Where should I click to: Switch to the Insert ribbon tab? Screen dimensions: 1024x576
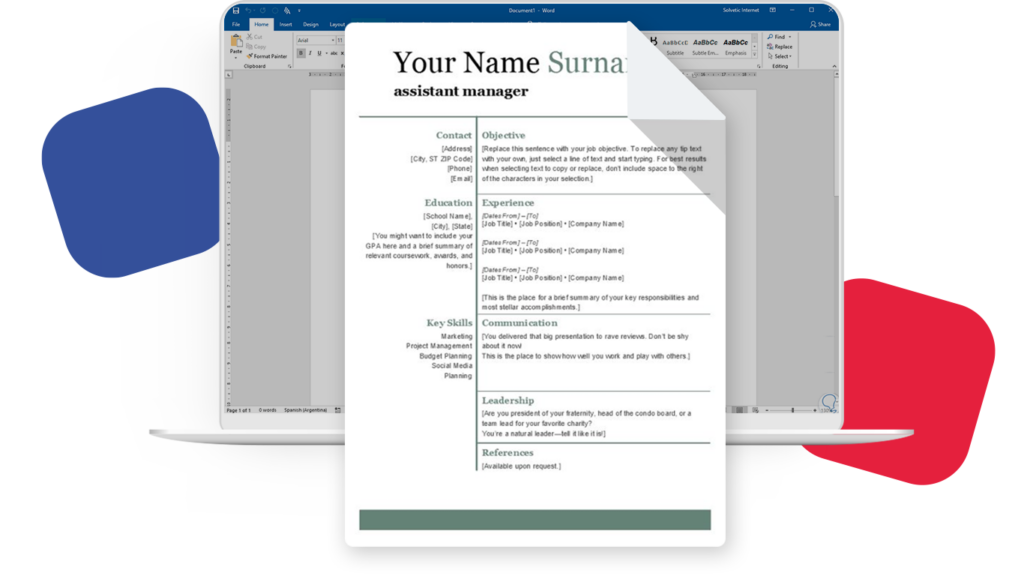click(x=285, y=25)
